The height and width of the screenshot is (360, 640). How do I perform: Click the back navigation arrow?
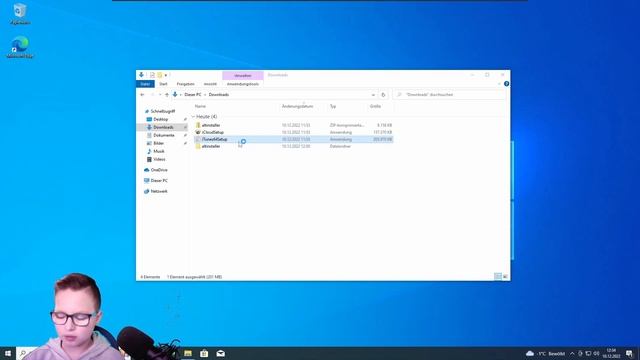(142, 95)
